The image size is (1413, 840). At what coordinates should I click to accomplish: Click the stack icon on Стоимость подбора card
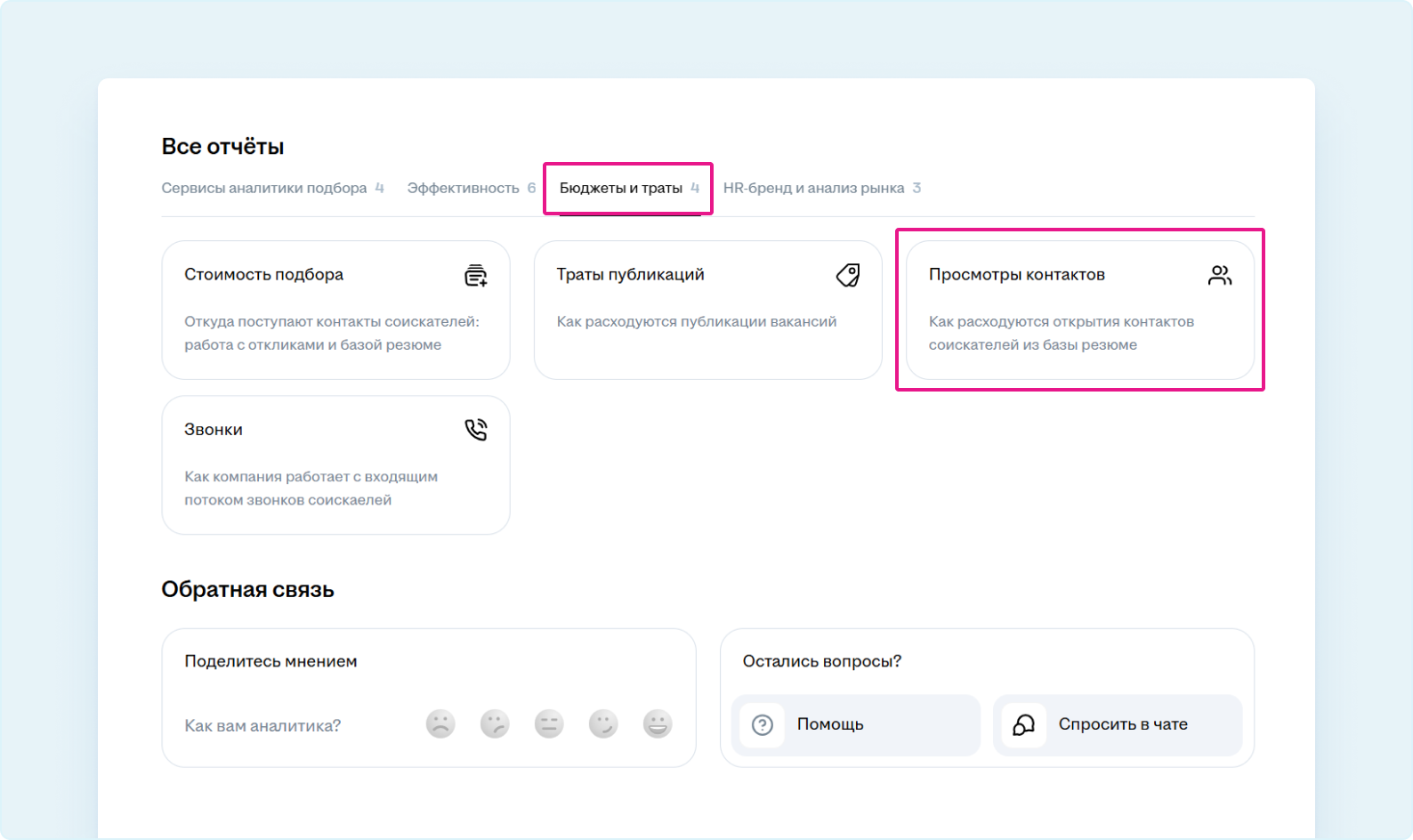pos(476,276)
